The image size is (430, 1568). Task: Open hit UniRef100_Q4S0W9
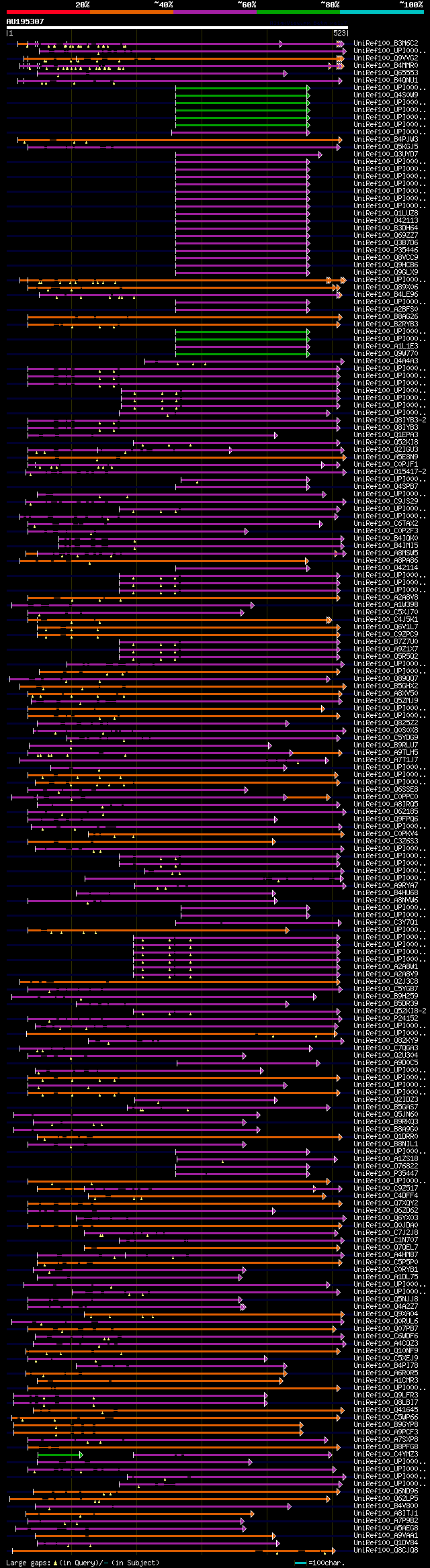tap(386, 95)
